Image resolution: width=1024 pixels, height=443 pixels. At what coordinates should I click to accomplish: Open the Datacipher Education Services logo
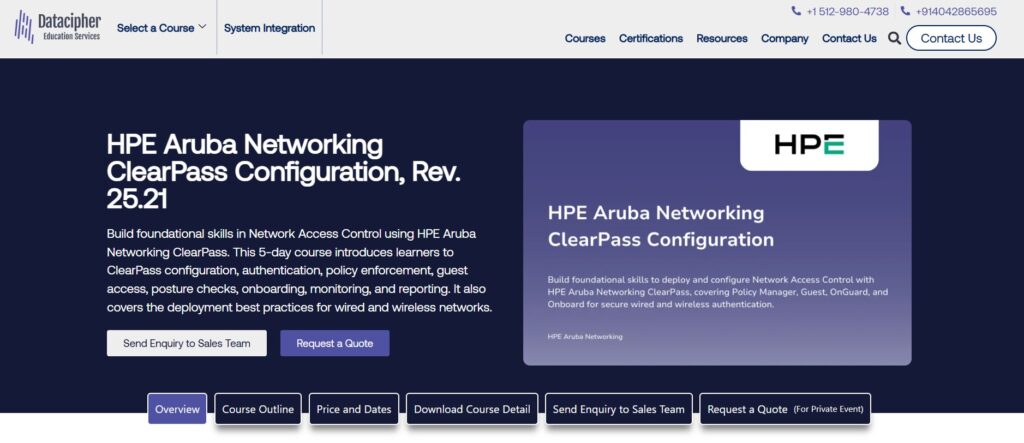57,27
